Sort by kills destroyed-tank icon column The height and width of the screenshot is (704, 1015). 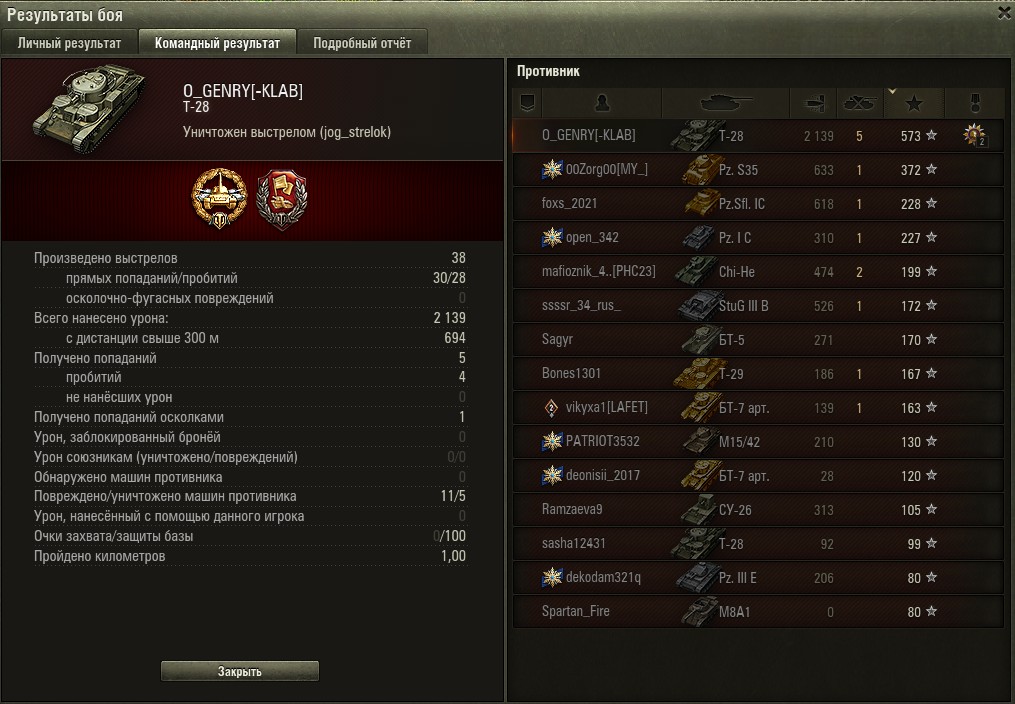tap(860, 103)
